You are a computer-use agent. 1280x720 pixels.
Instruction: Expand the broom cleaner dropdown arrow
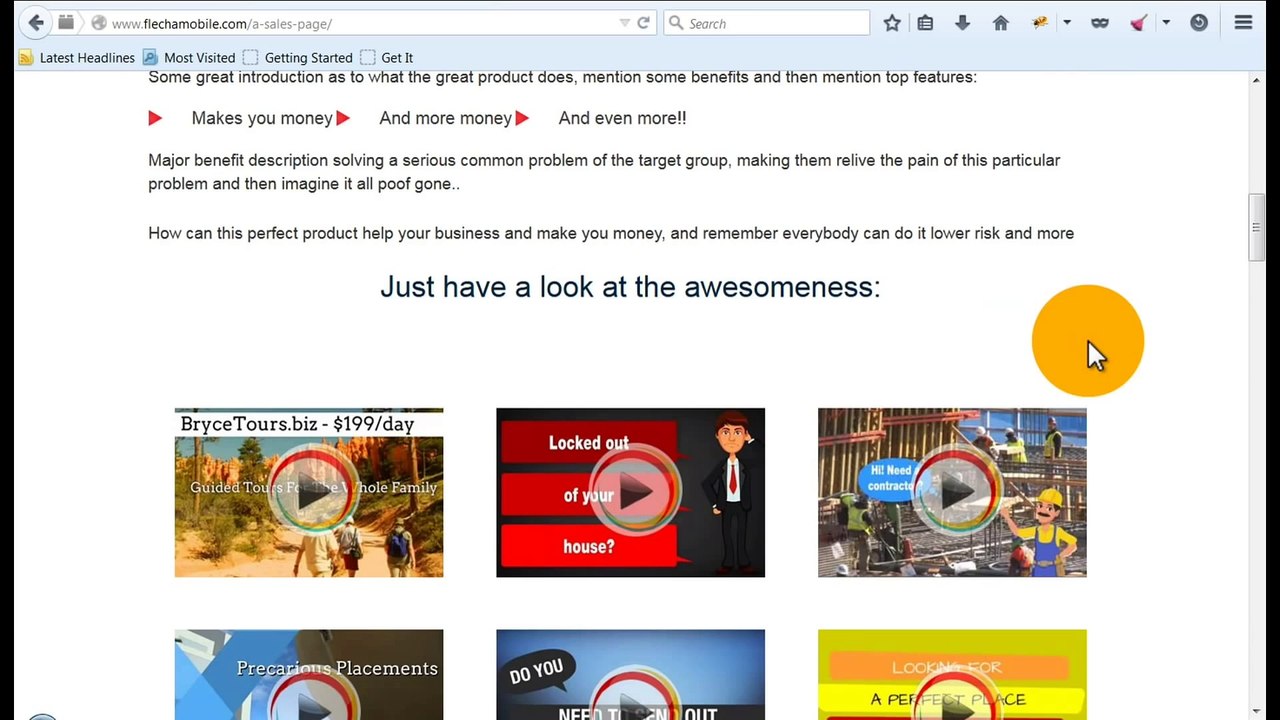[x=1165, y=23]
